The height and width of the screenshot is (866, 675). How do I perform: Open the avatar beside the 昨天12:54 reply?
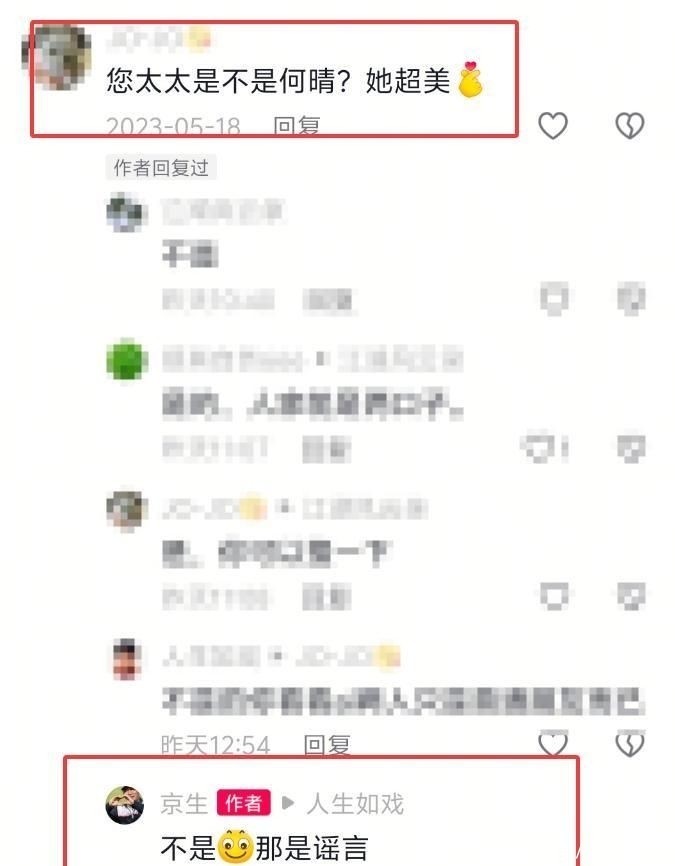point(127,659)
